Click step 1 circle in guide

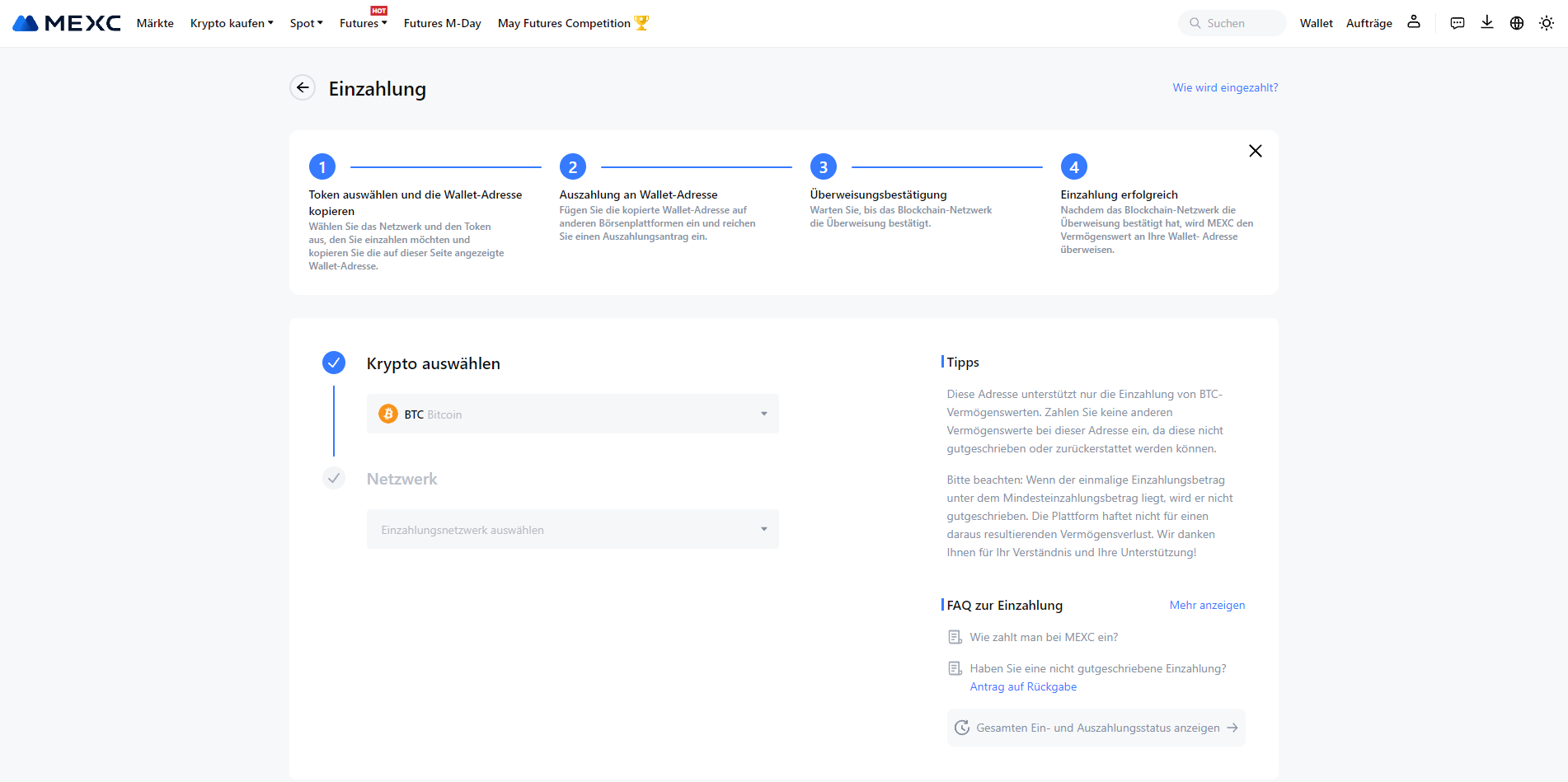coord(322,166)
